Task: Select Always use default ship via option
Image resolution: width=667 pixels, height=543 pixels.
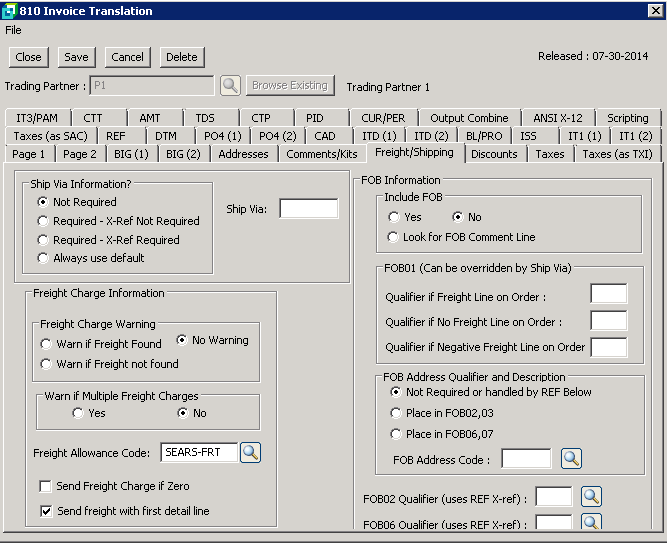Action: [43, 258]
